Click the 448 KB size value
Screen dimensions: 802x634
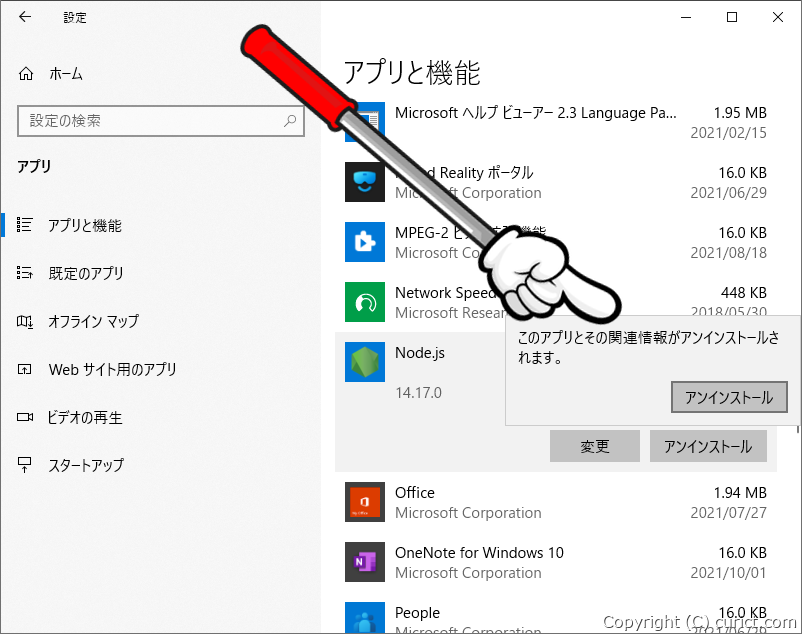point(744,292)
